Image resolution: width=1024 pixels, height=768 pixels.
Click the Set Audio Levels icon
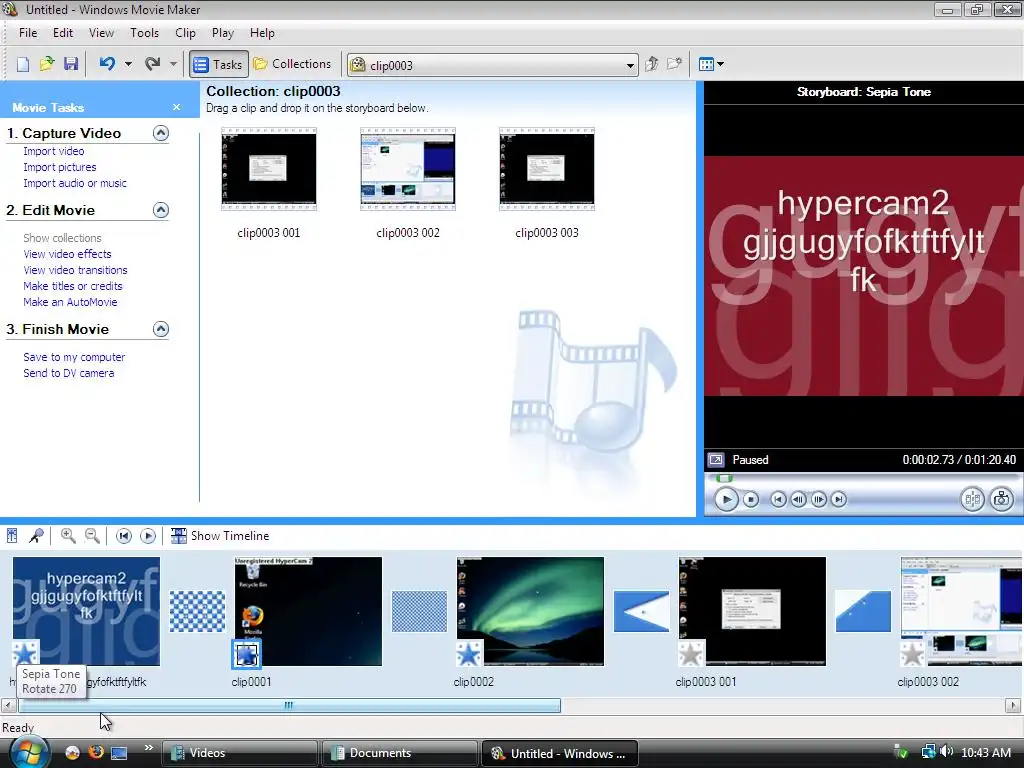coord(12,536)
